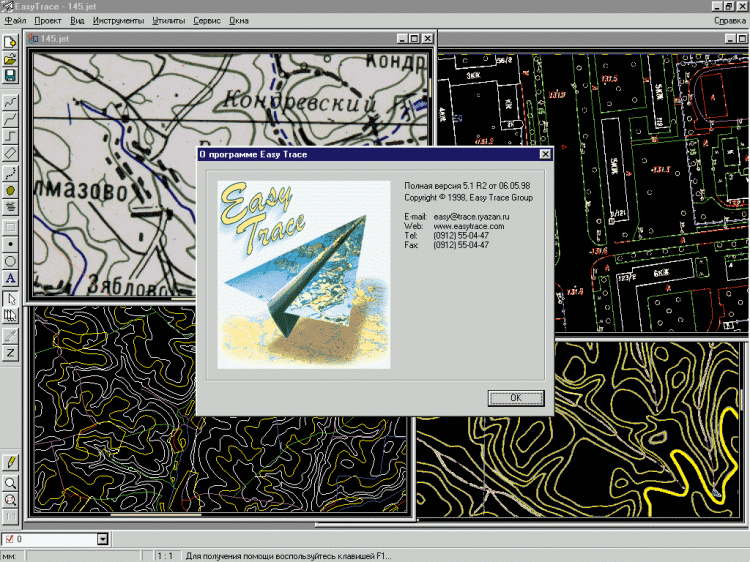Click OK in the about dialog
Screen dimensions: 750x562
click(516, 398)
